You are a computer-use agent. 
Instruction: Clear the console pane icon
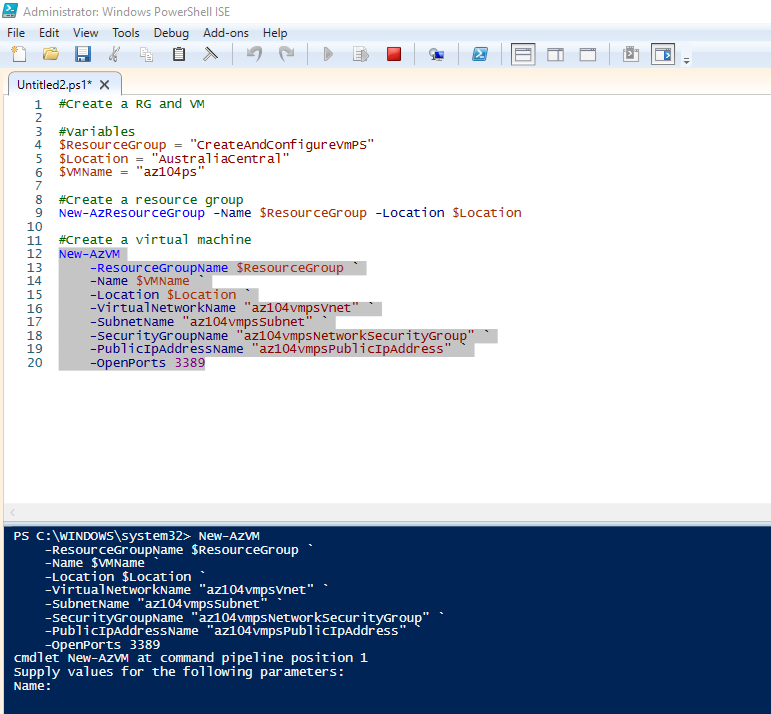[210, 54]
